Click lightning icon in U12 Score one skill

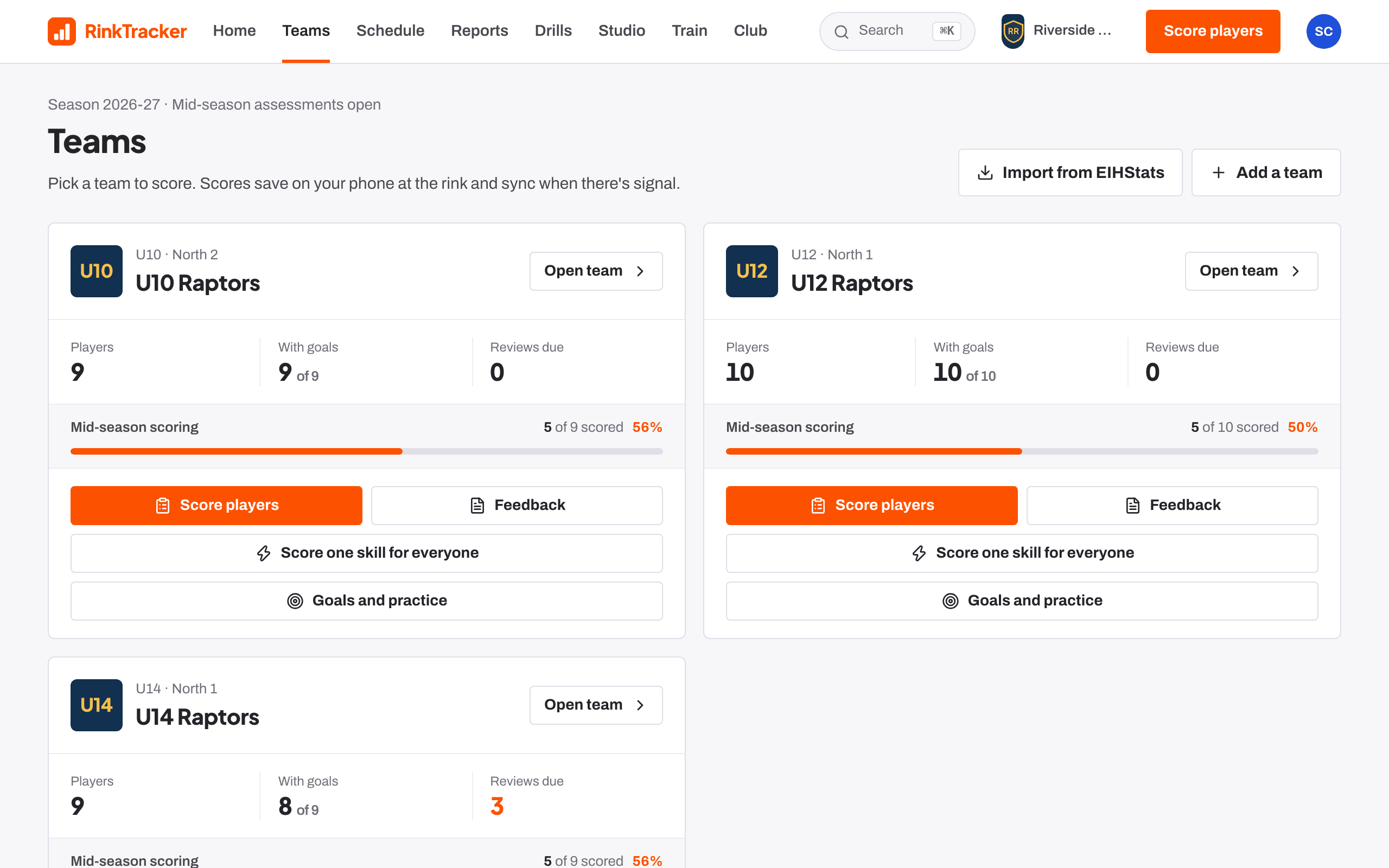pos(919,553)
